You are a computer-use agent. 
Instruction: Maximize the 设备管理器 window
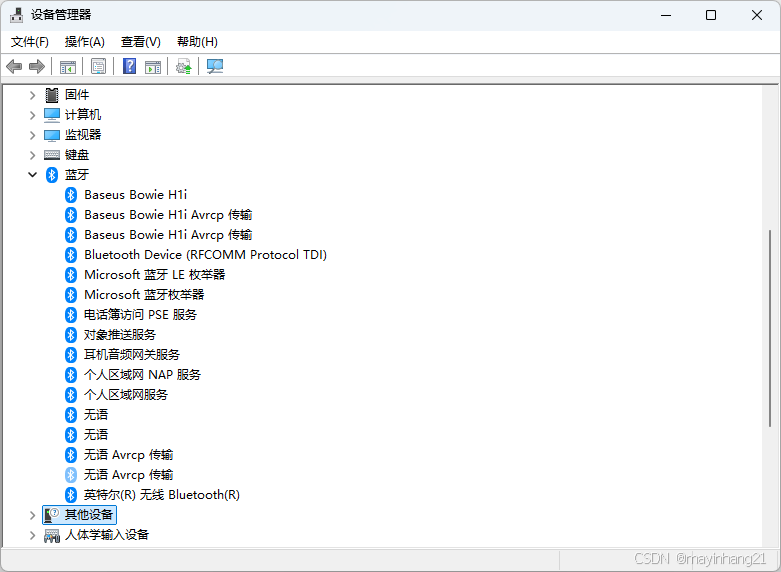(711, 15)
